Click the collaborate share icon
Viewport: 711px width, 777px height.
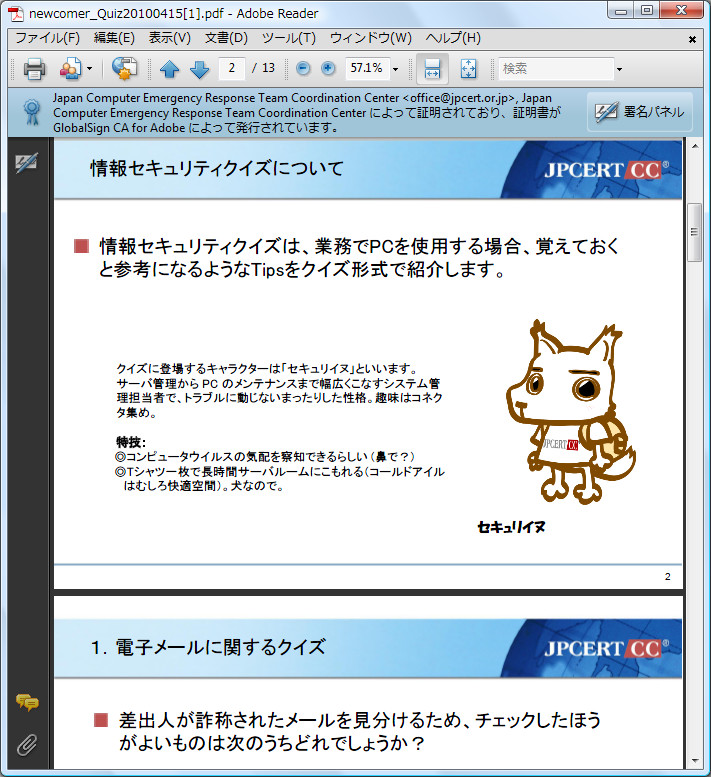71,68
